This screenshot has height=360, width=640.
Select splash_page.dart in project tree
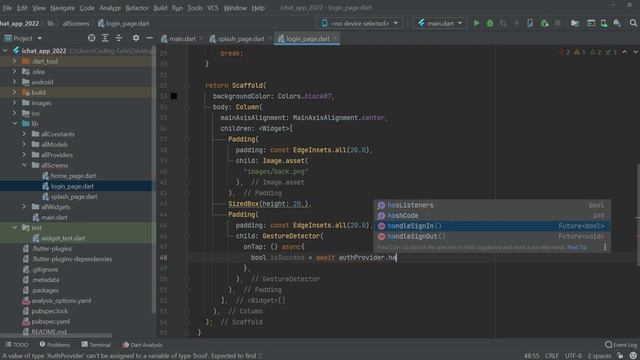click(x=74, y=197)
